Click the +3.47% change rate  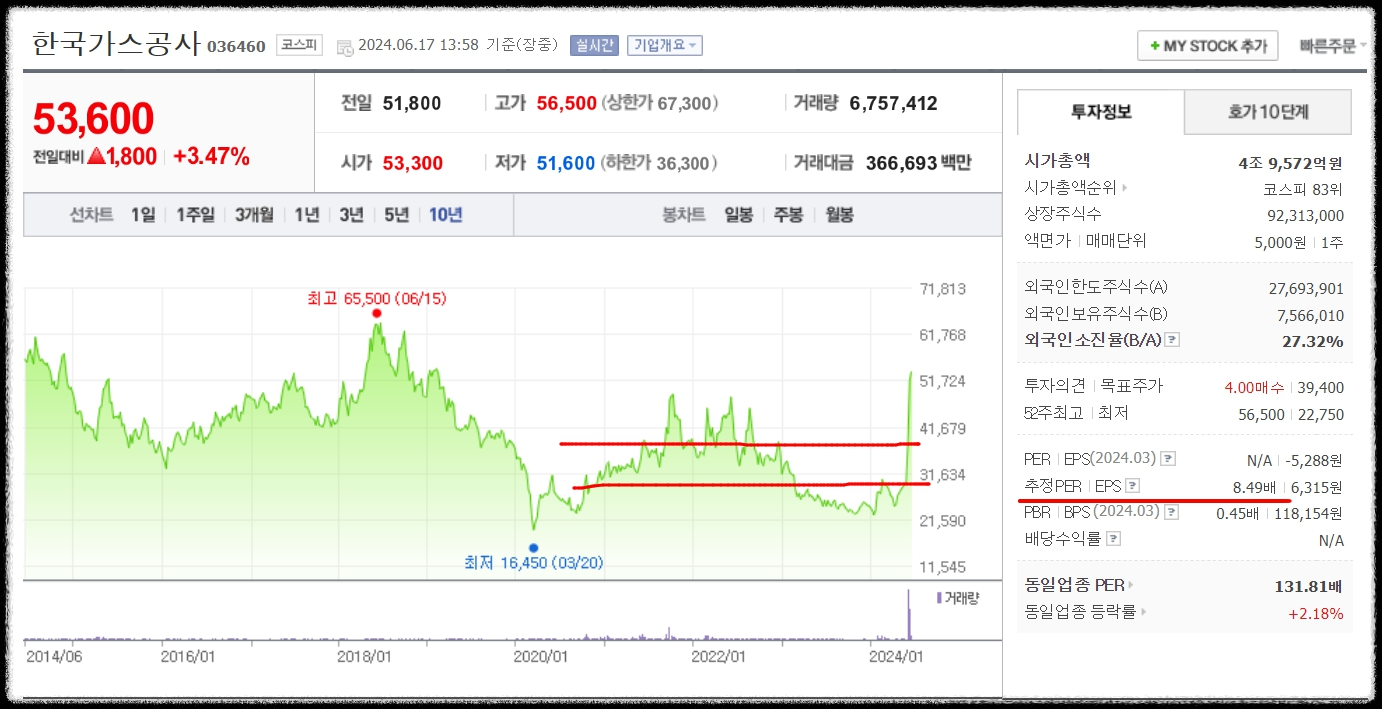click(211, 157)
